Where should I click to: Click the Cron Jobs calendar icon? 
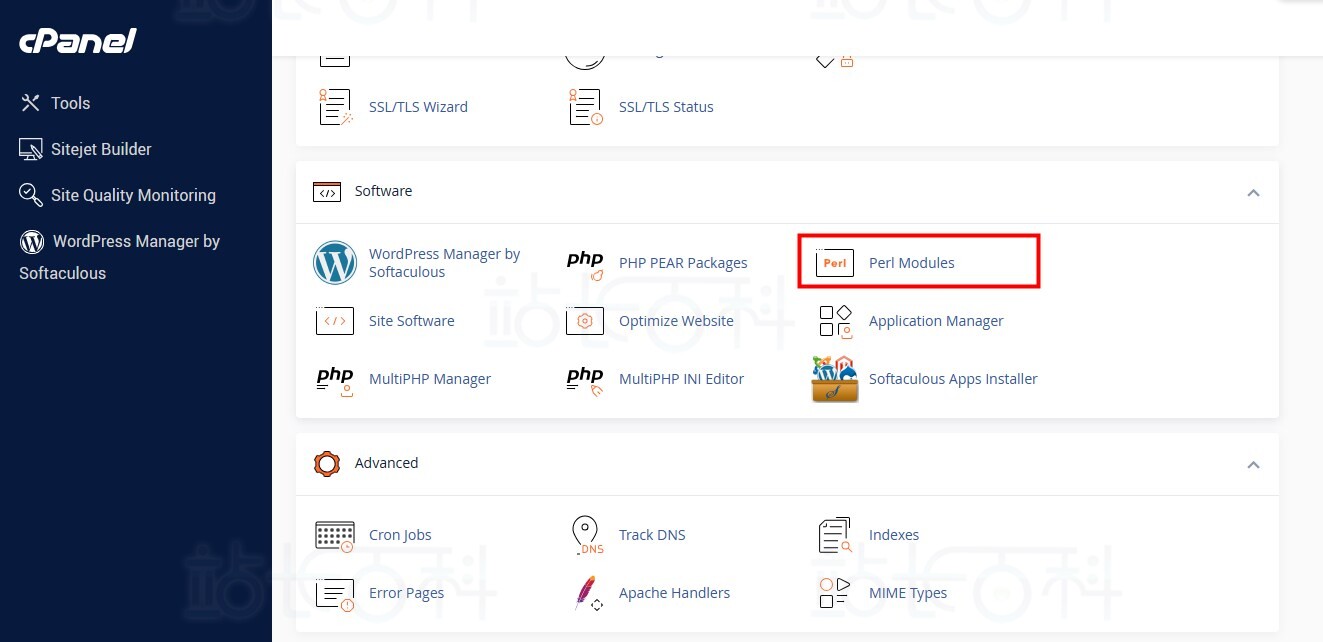click(335, 535)
